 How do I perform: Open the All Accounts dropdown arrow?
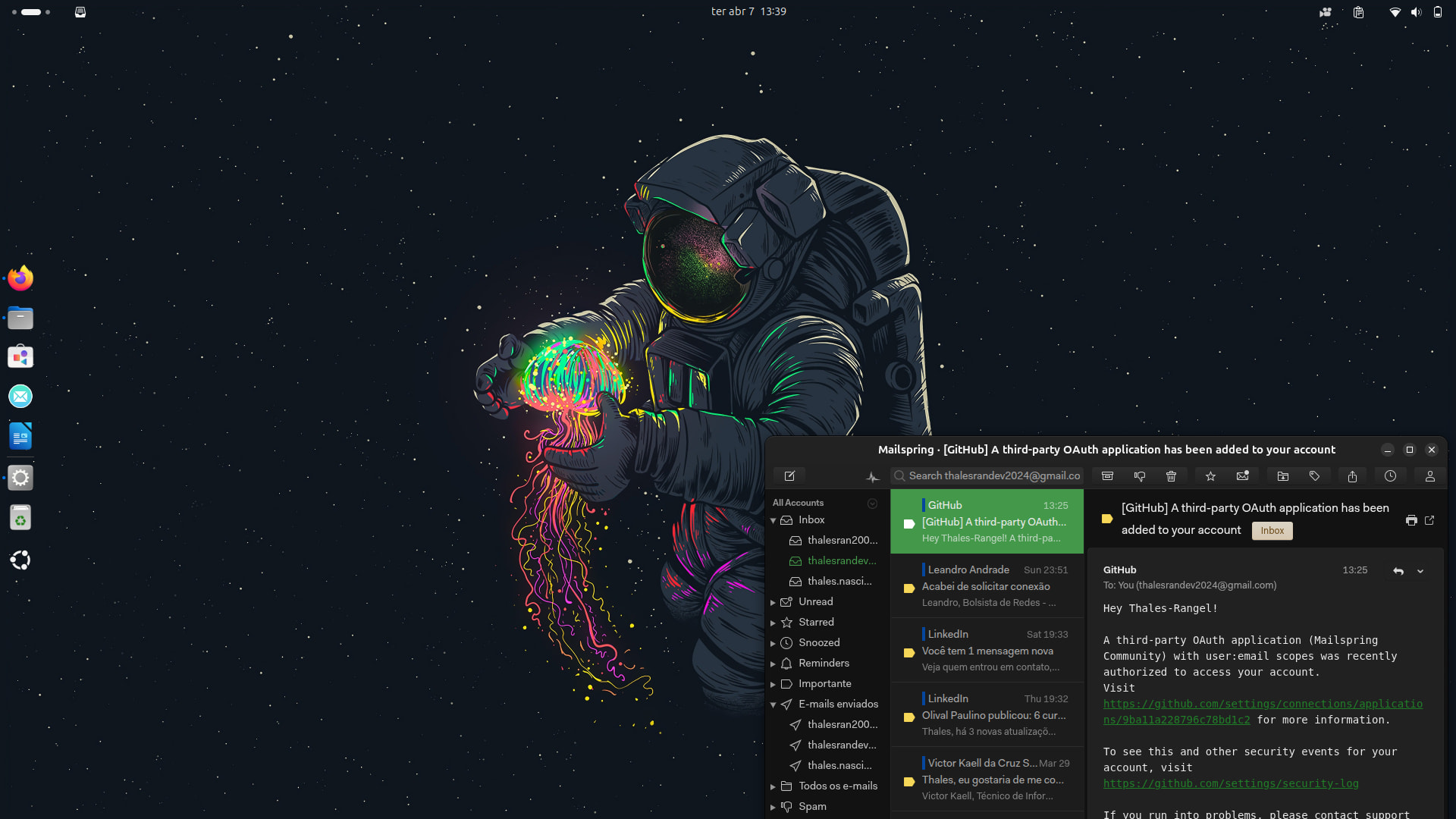point(872,504)
